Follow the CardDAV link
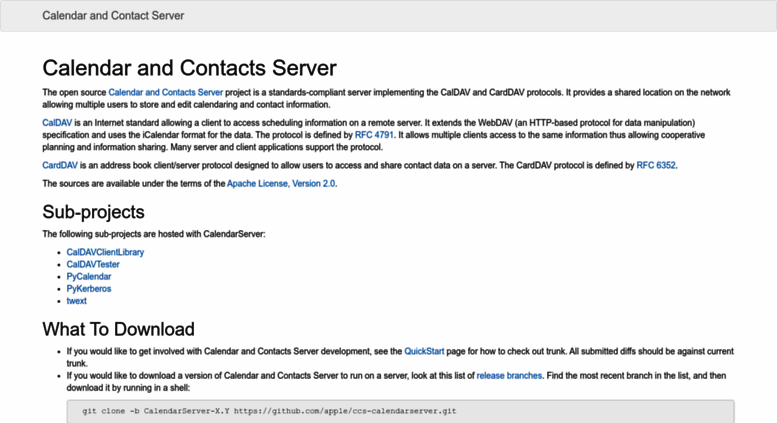The height and width of the screenshot is (423, 777). [x=60, y=165]
